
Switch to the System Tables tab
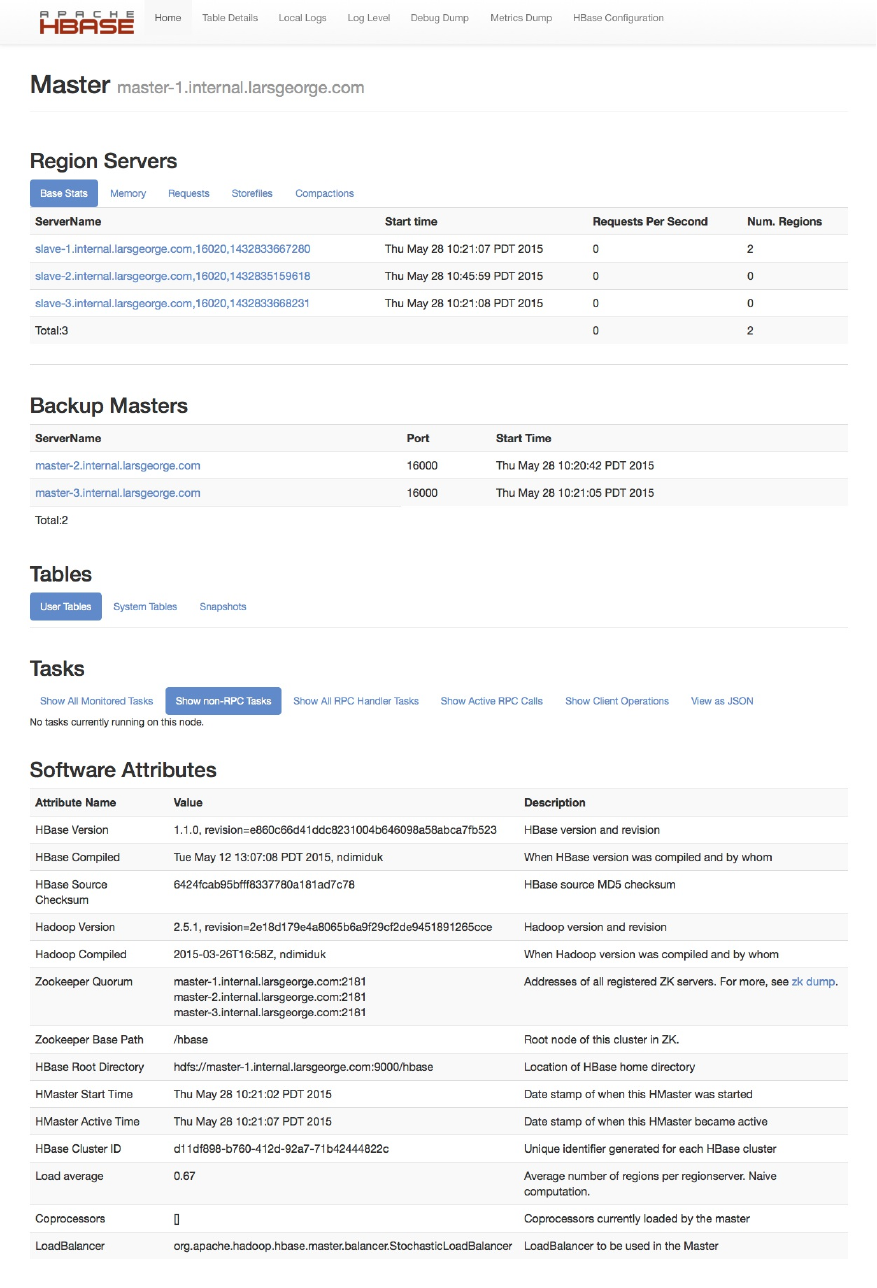[x=145, y=607]
